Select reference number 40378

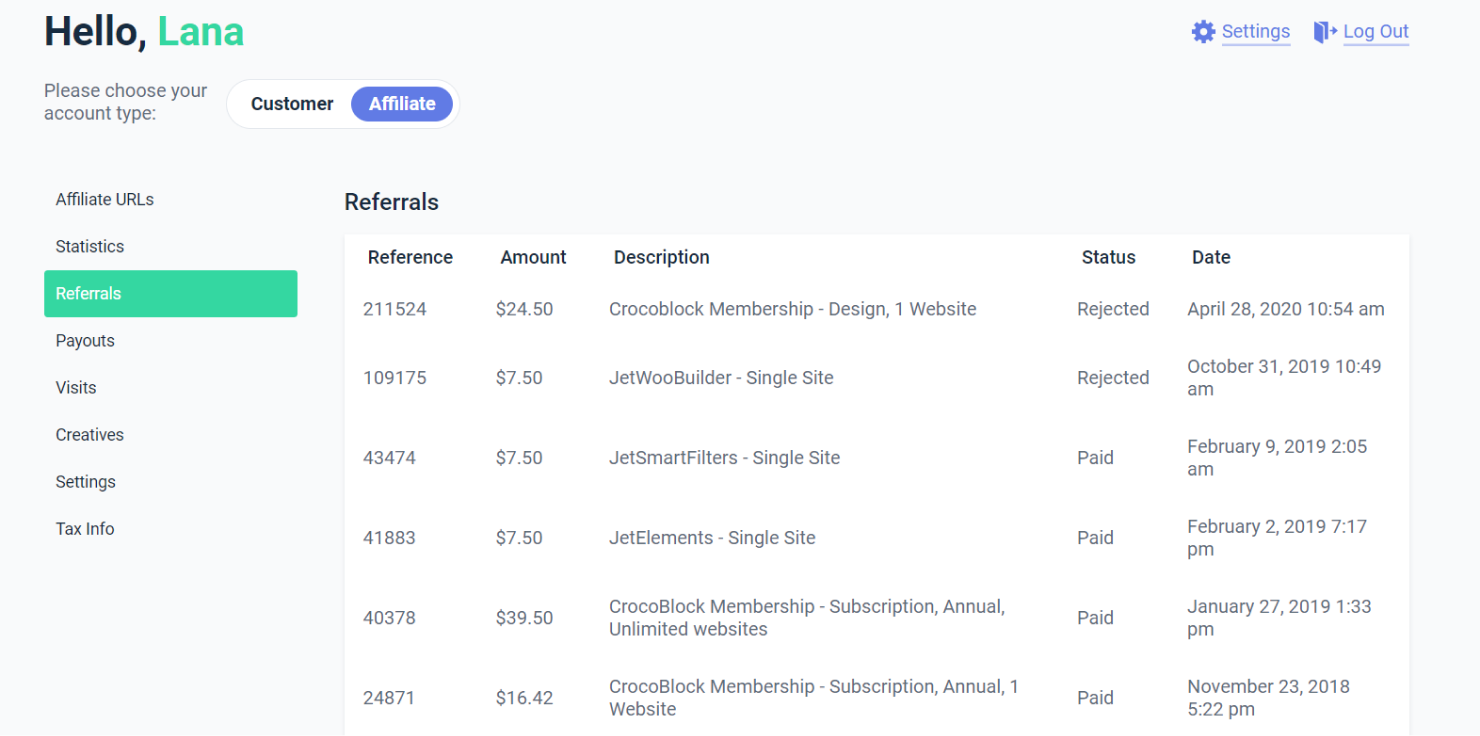click(389, 618)
